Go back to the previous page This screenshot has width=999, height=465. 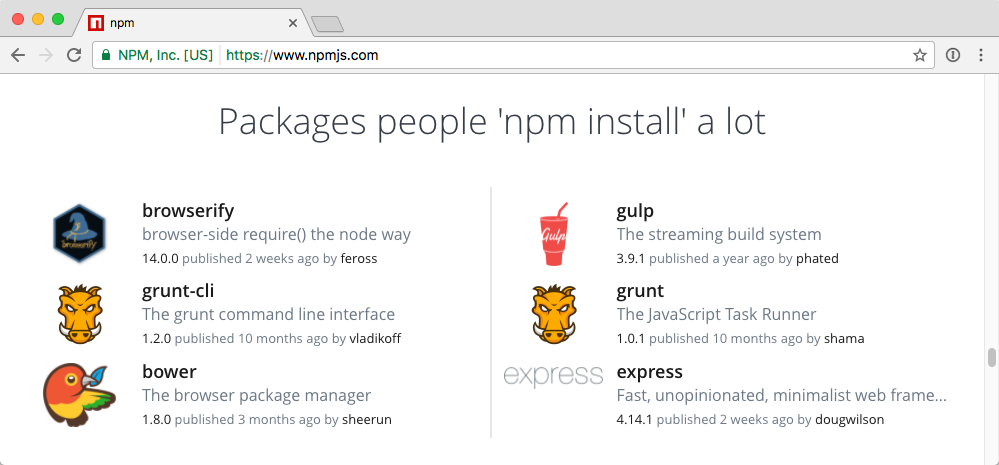tap(18, 56)
